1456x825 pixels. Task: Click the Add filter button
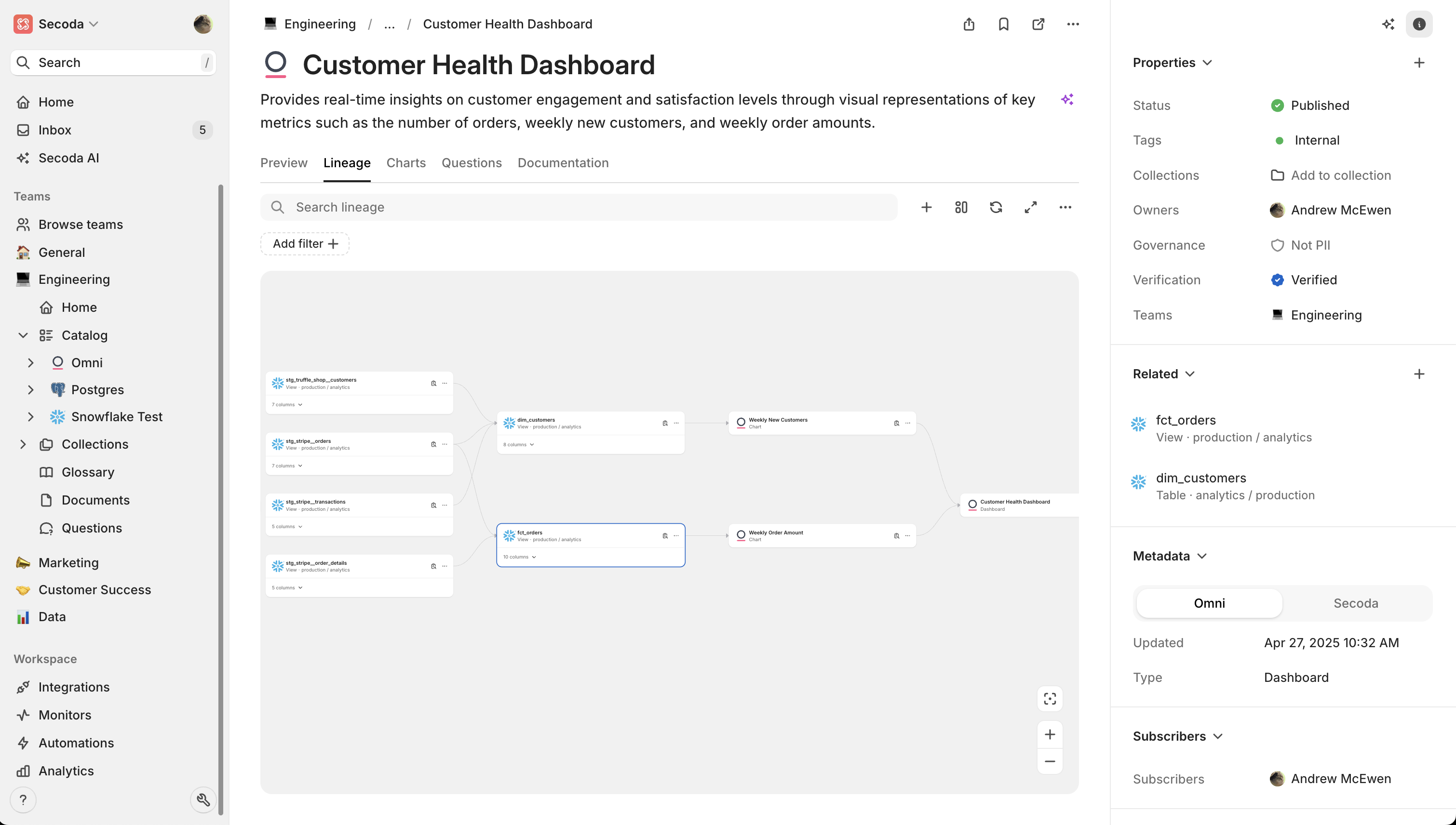click(305, 244)
